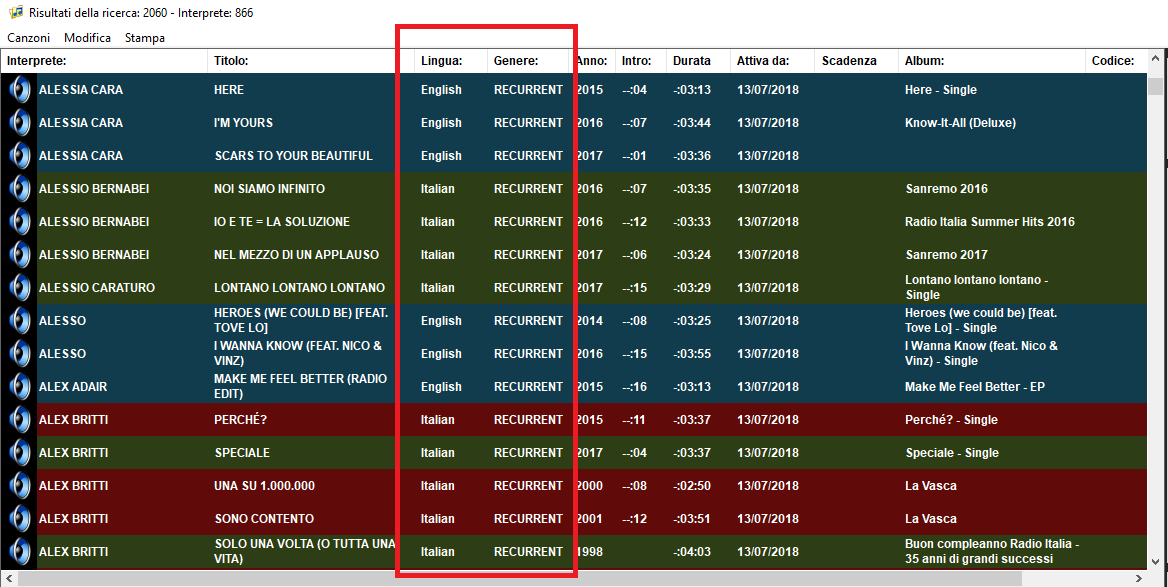Sort by Durata column header

coord(698,61)
